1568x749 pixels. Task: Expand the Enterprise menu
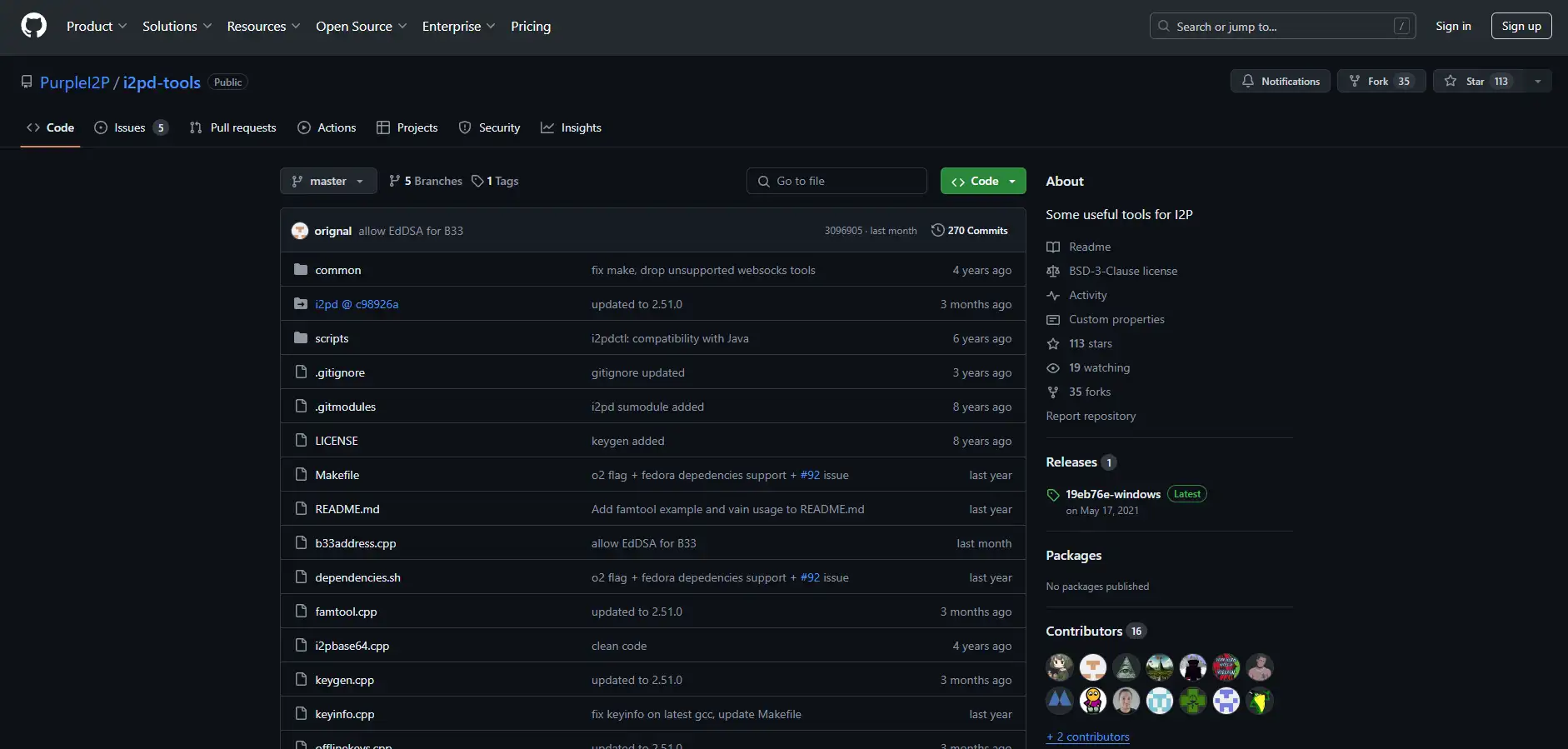pyautogui.click(x=458, y=26)
